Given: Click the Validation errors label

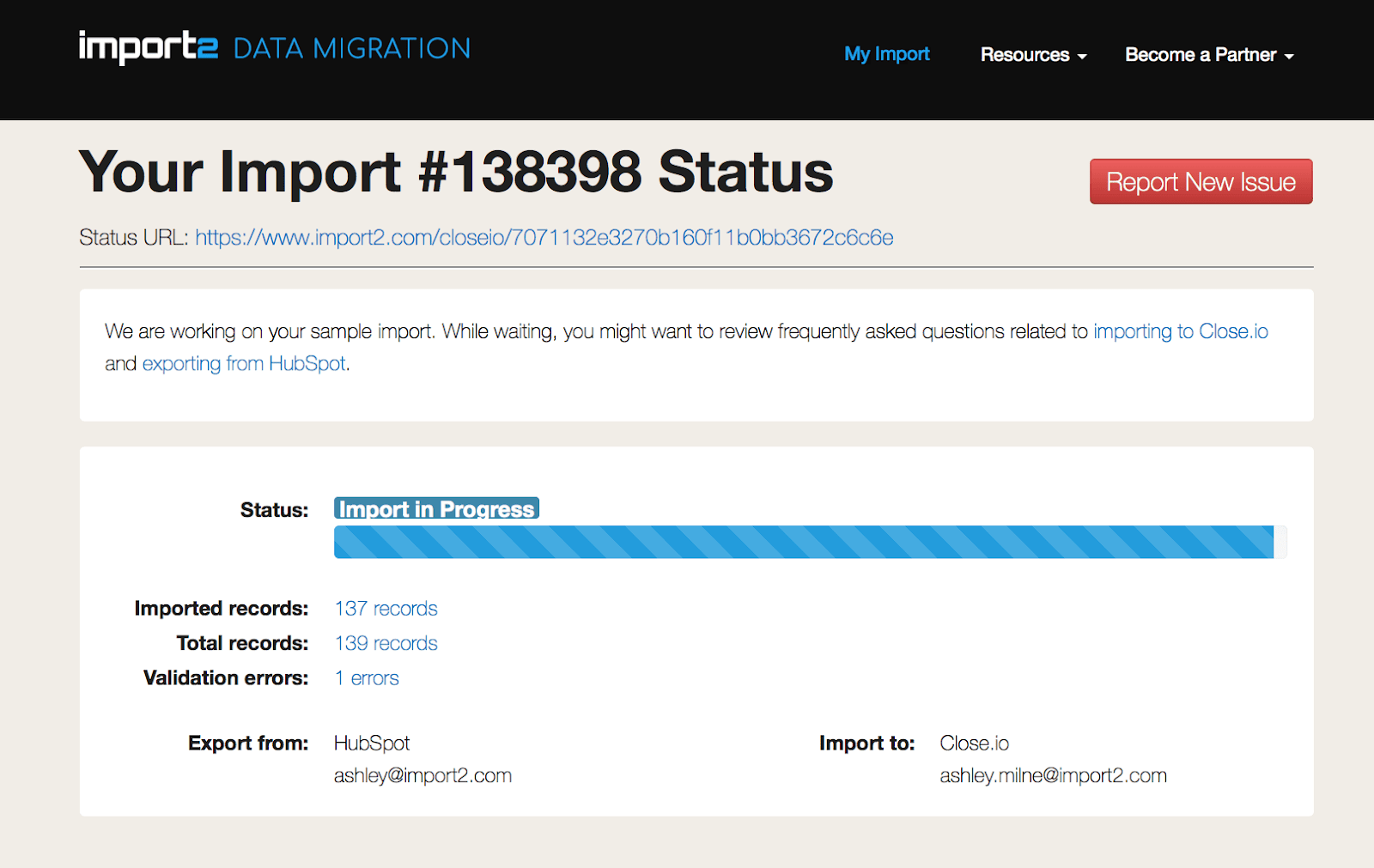Looking at the screenshot, I should (226, 678).
